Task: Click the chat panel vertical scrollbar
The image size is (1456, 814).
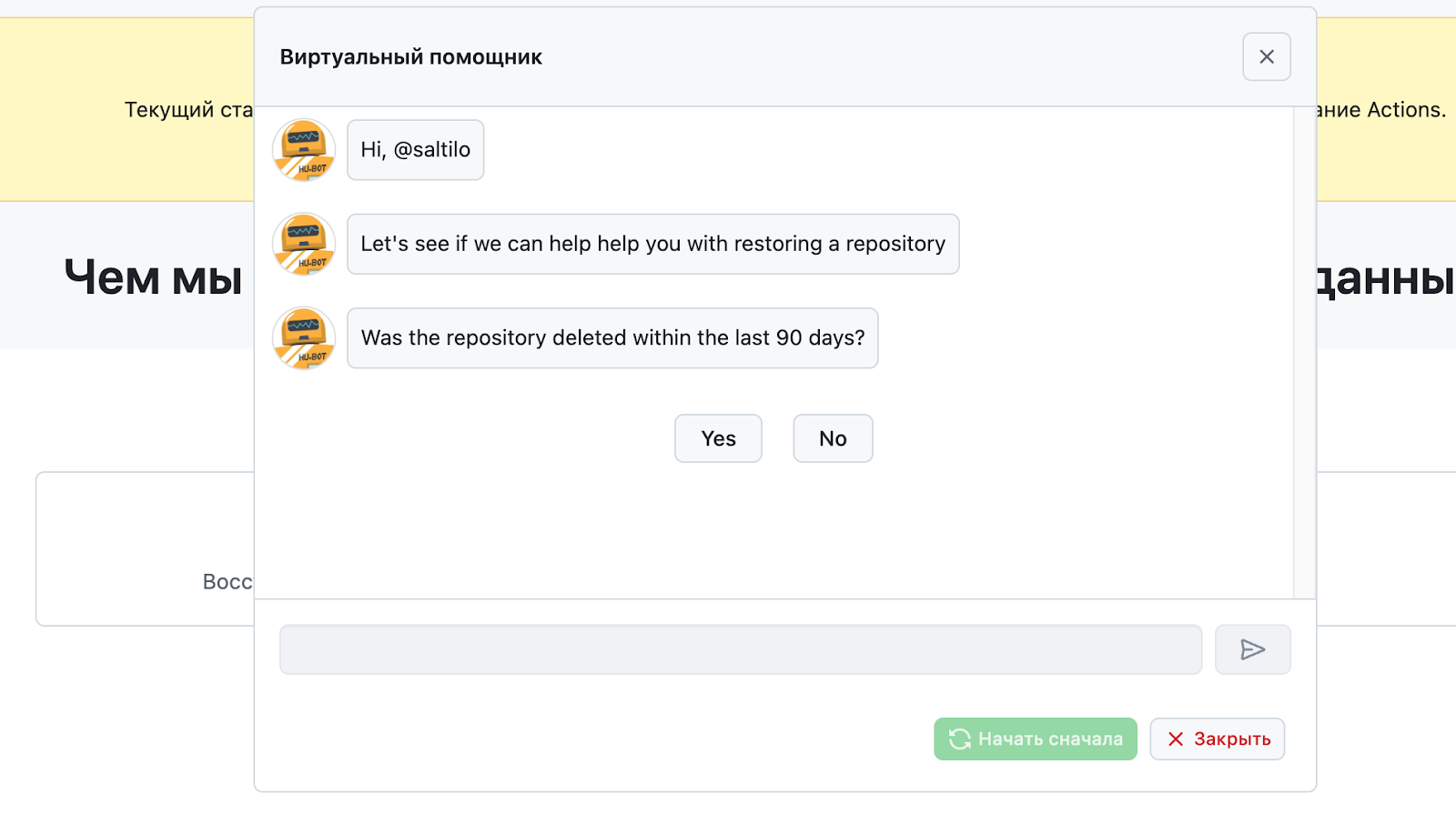Action: [x=1304, y=353]
